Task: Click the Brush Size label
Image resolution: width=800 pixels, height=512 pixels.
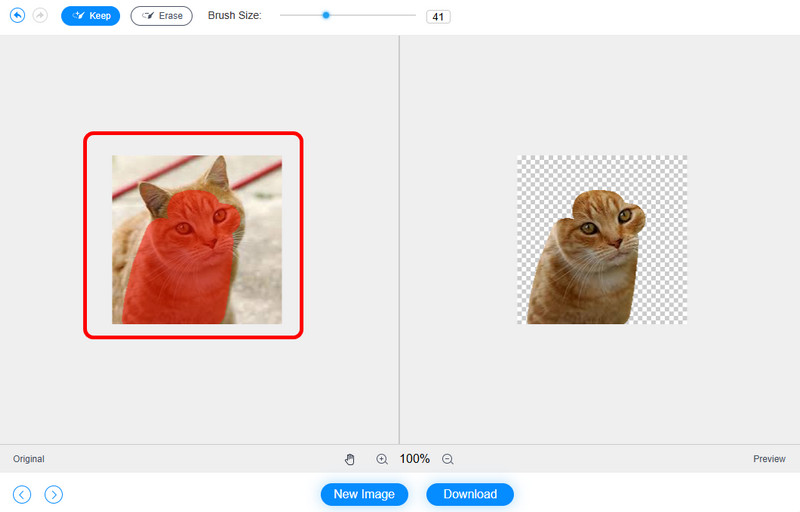Action: (234, 16)
